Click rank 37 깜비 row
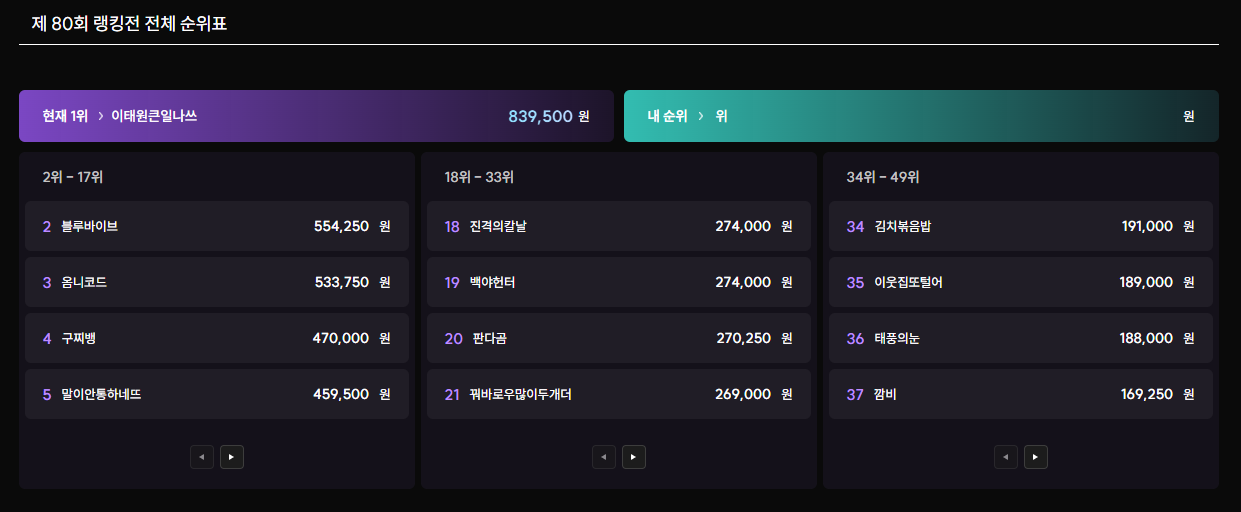Screen dimensions: 1241x512 pos(1021,394)
